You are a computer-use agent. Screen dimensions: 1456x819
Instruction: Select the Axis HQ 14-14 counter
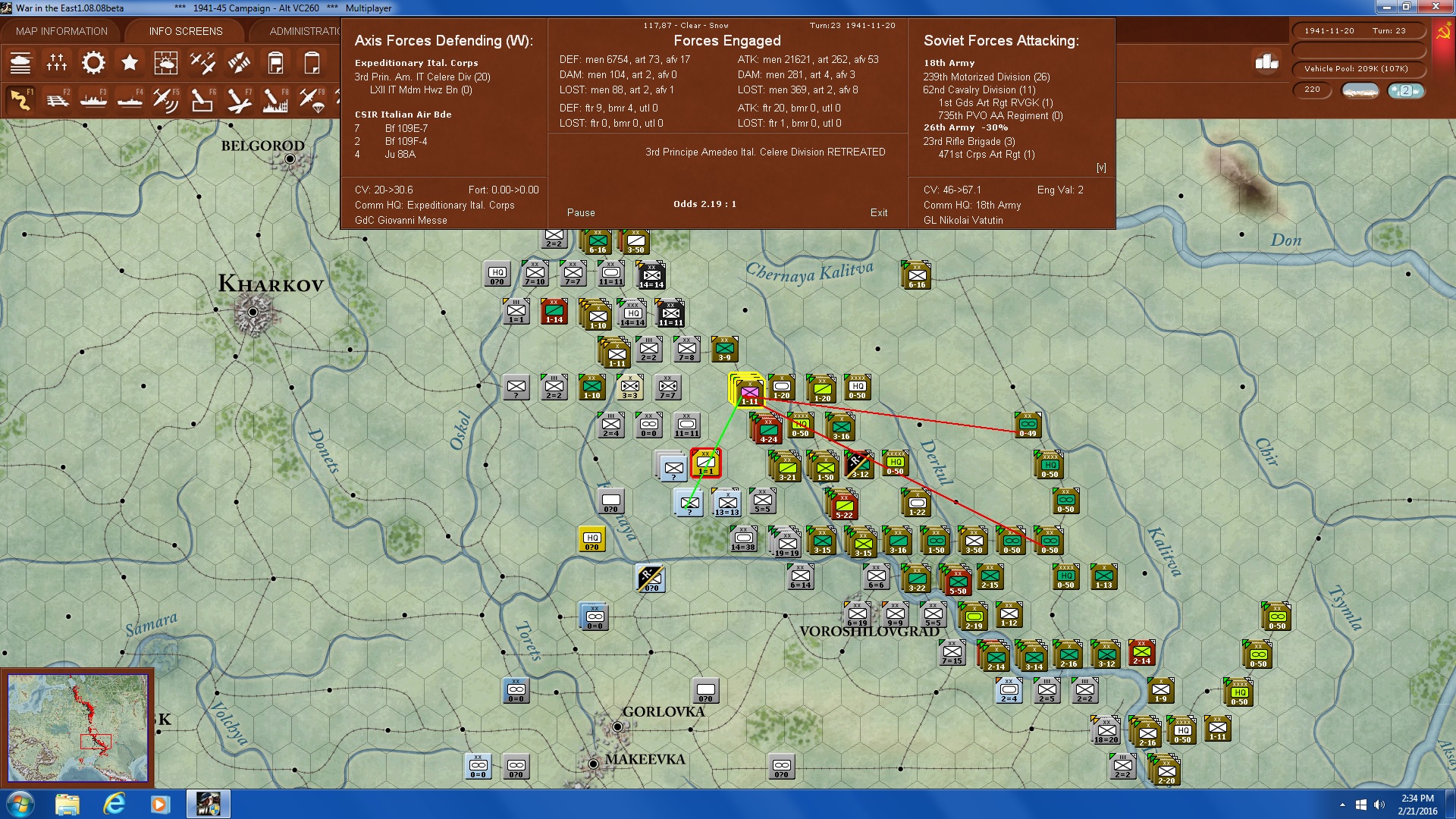coord(633,314)
